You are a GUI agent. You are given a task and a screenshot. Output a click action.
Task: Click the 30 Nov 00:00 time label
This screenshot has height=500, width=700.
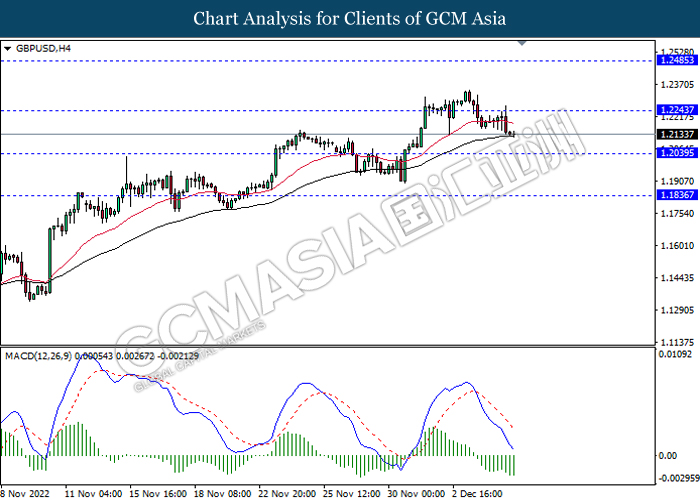click(417, 493)
